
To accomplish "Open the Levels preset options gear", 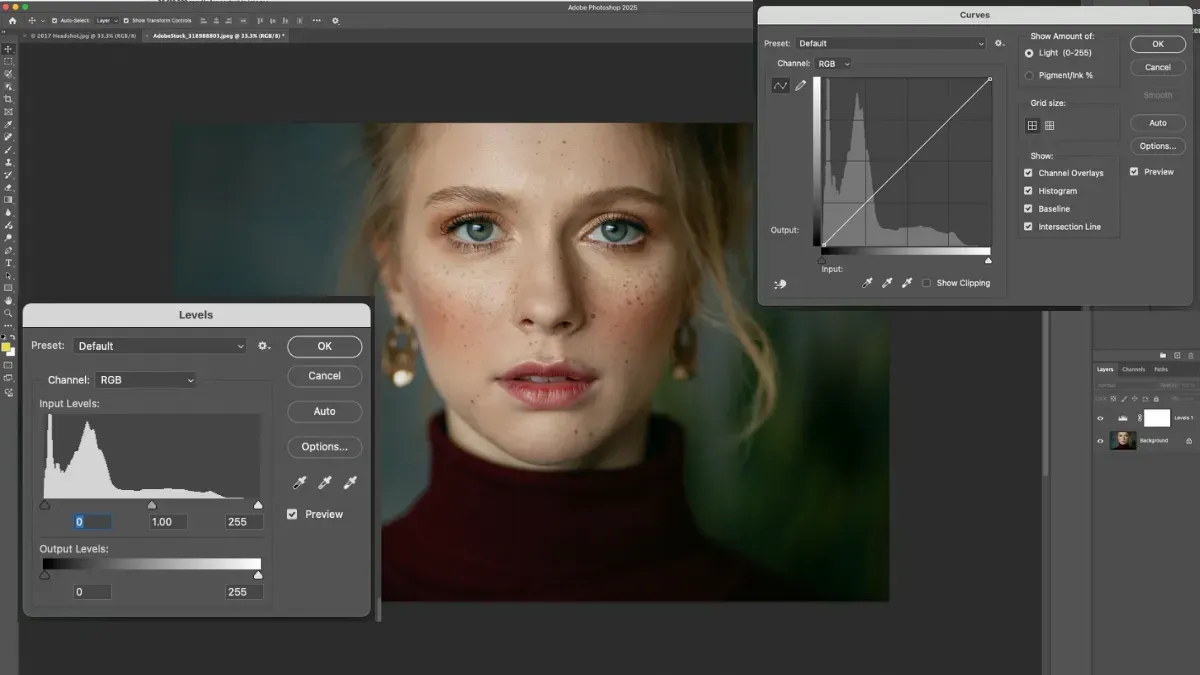I will tap(264, 346).
